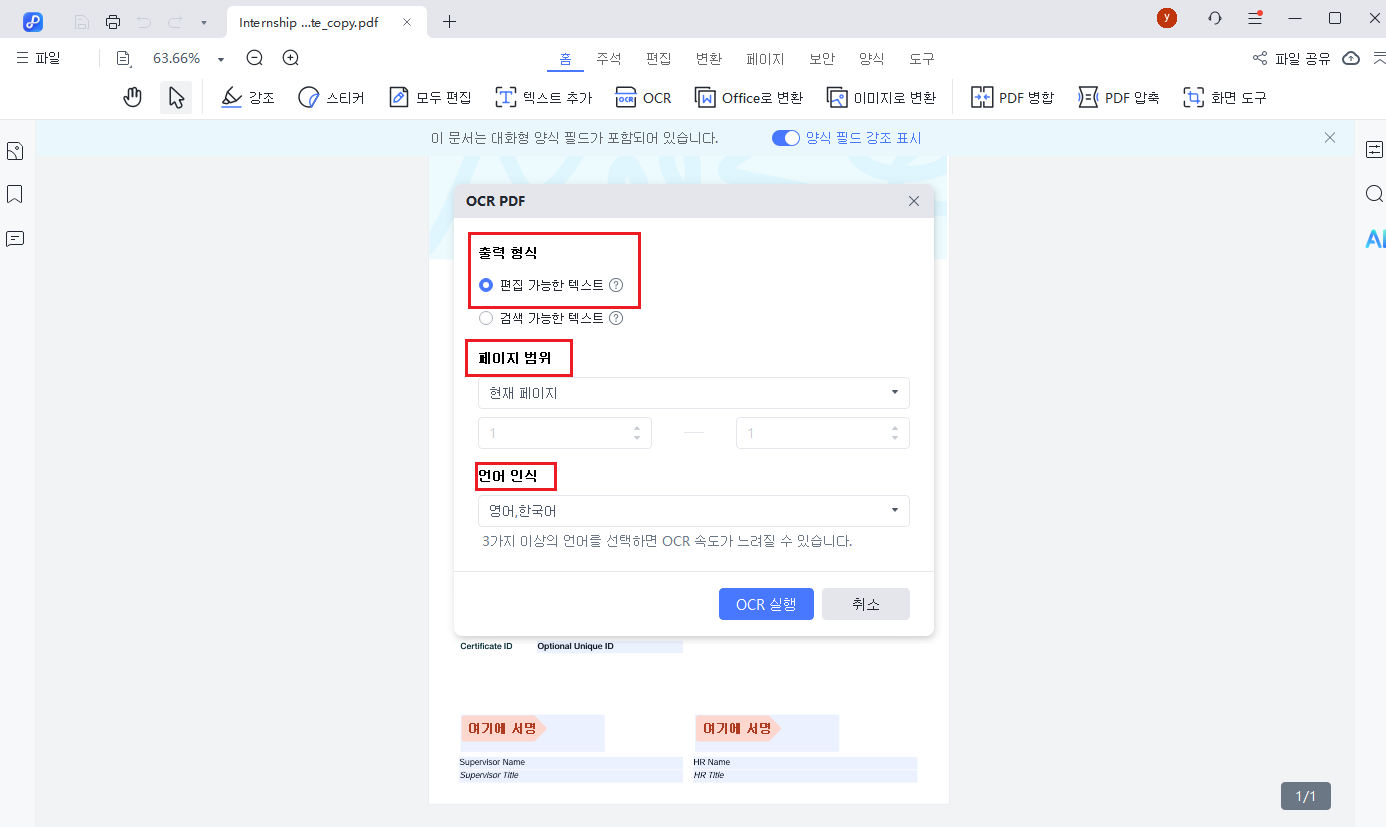
Task: Click the OCR 실행 button
Action: point(766,604)
